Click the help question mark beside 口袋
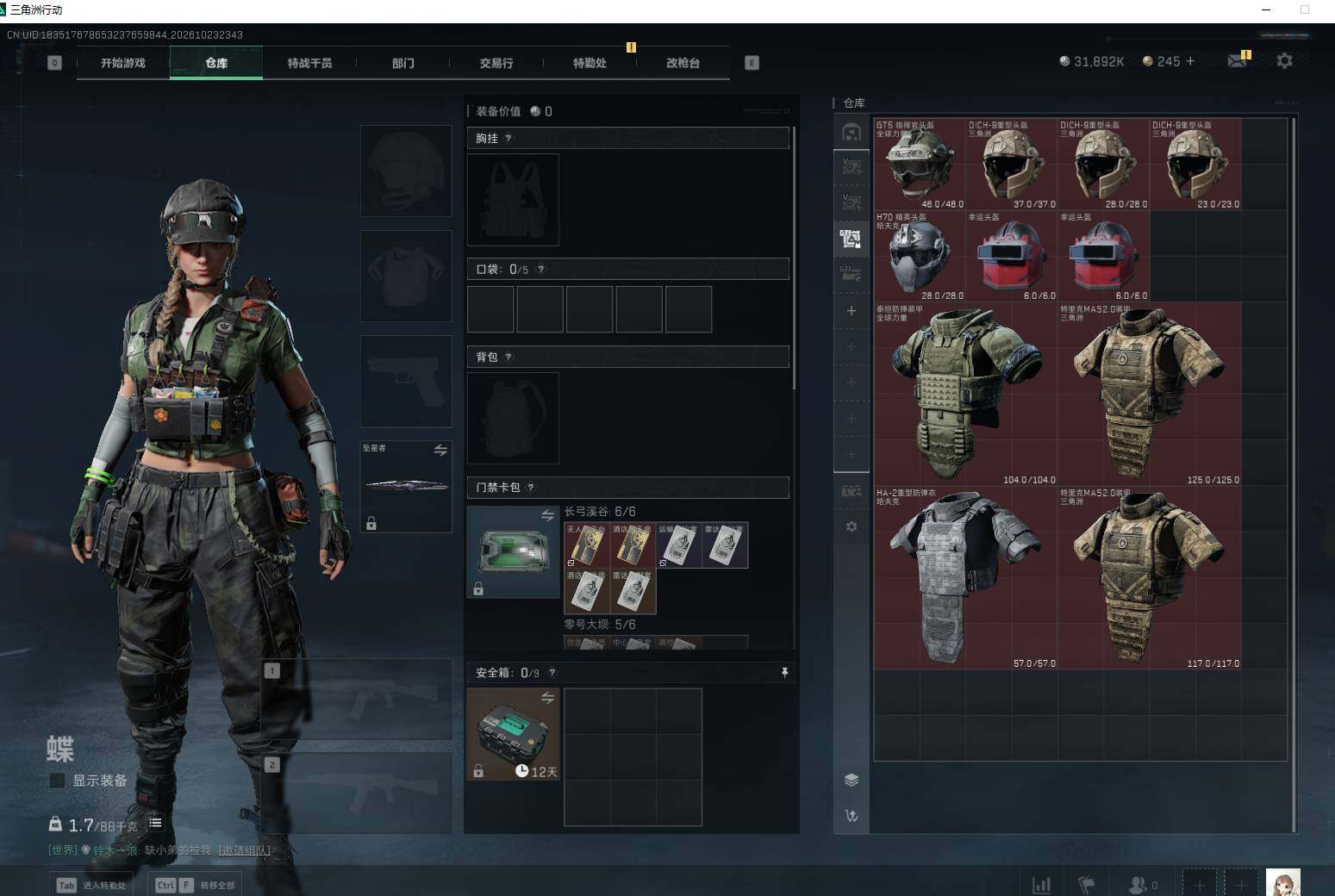 pos(540,269)
